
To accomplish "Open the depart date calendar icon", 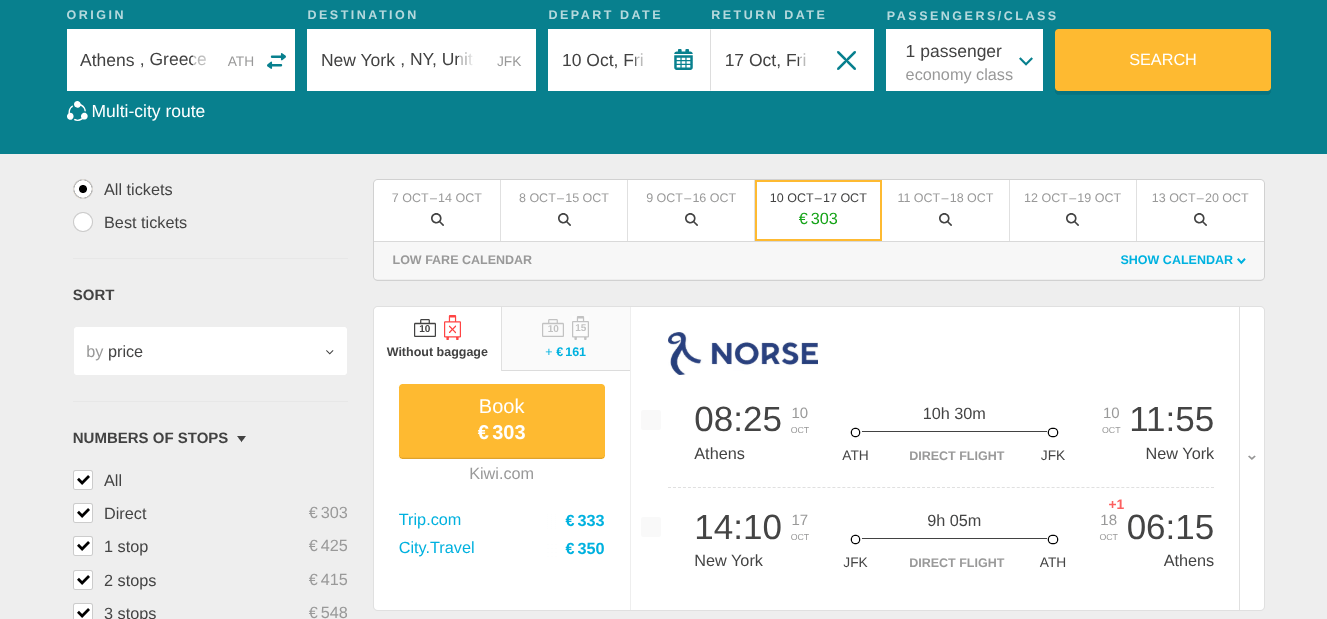I will coord(683,60).
